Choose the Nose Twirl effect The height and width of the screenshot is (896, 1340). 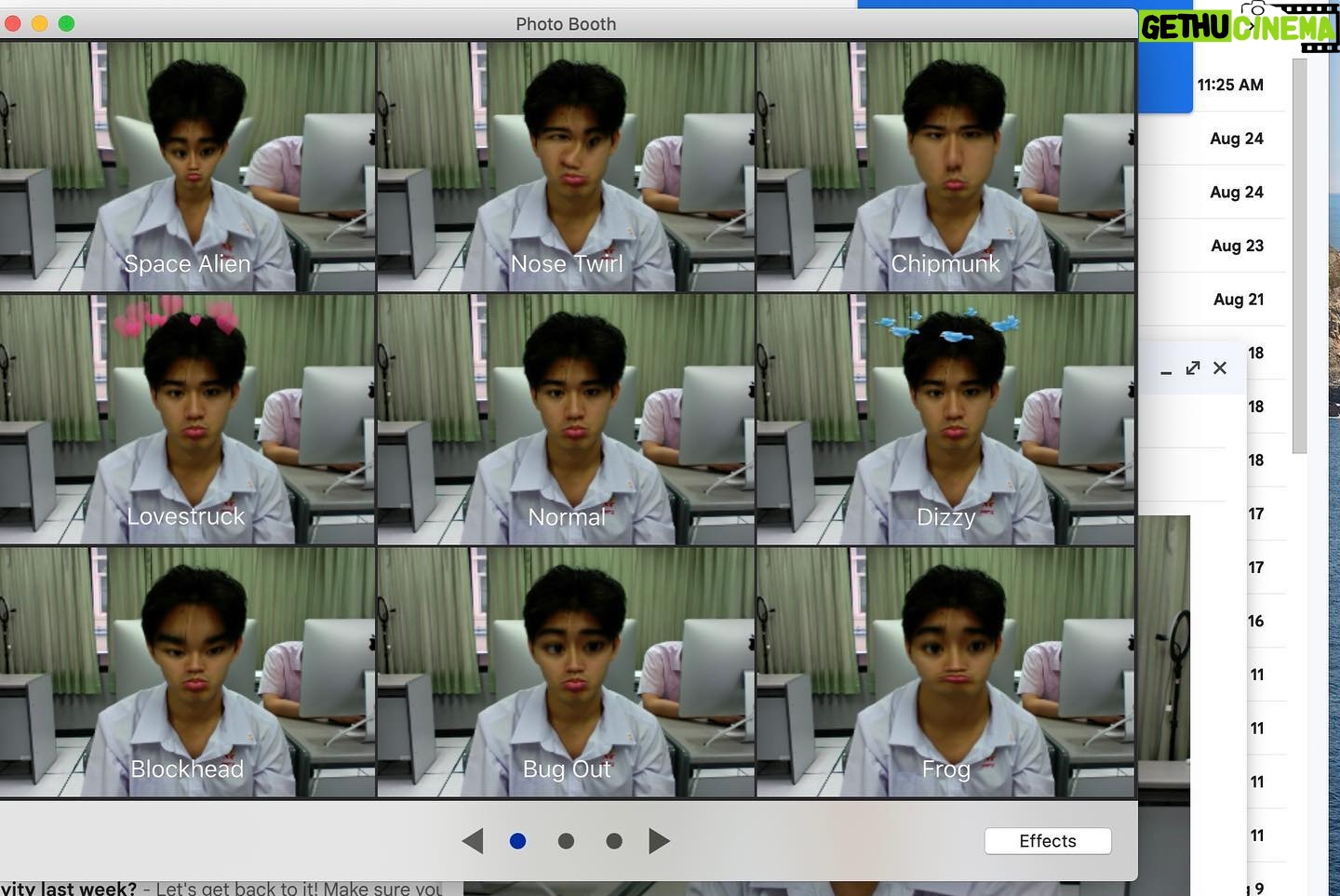tap(566, 167)
